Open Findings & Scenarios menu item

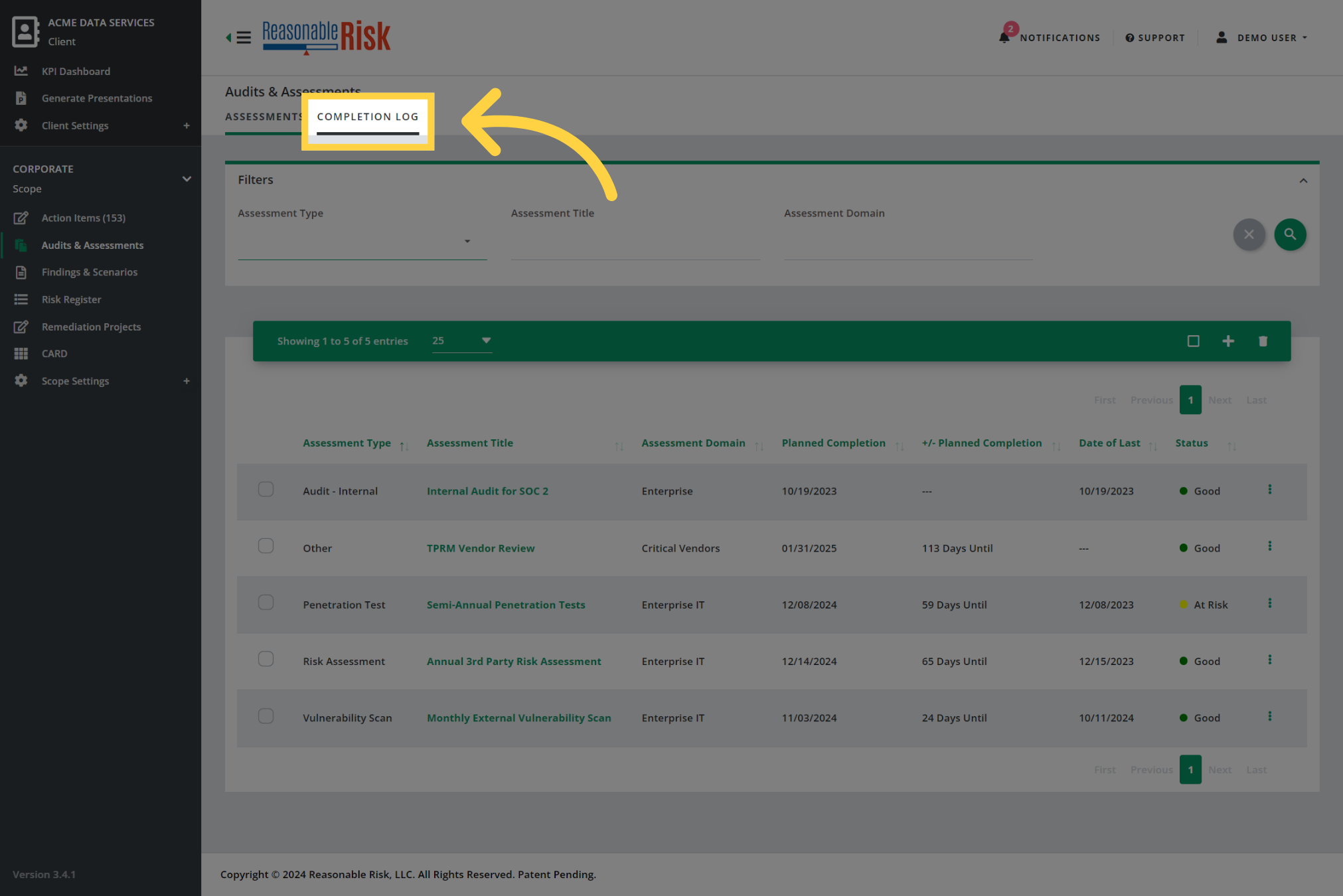point(89,272)
